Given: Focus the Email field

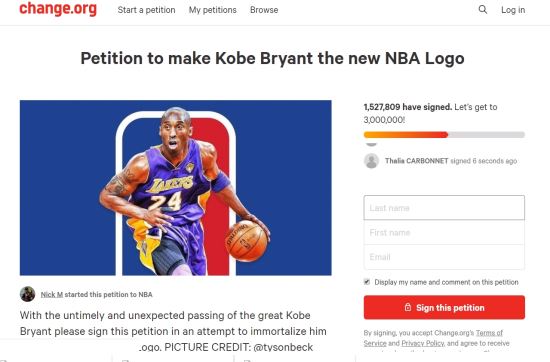Looking at the screenshot, I should tap(444, 257).
